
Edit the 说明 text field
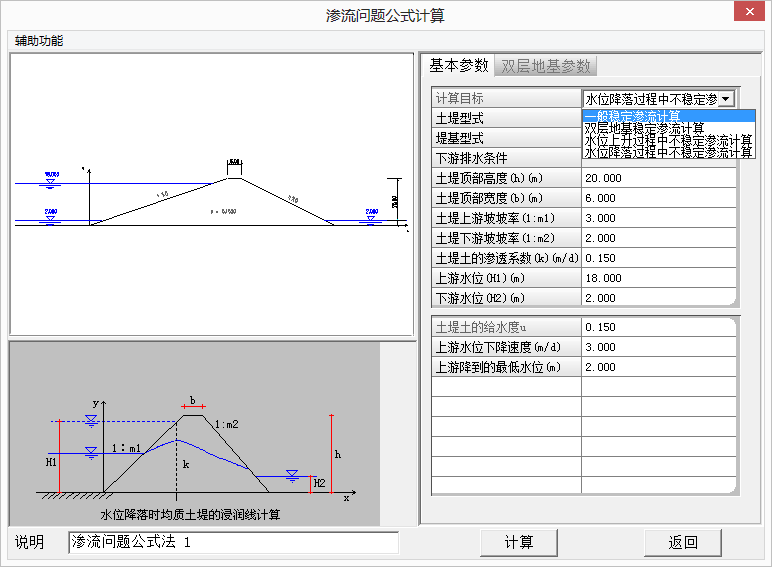click(x=233, y=542)
